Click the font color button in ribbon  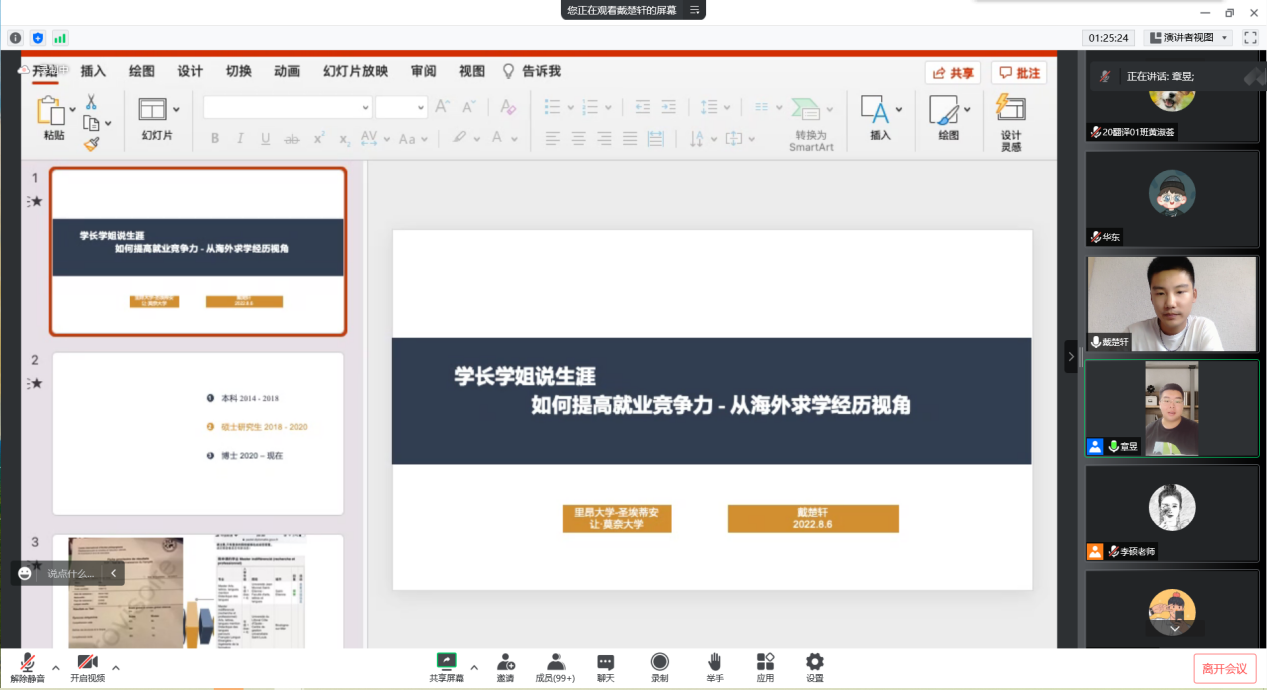click(x=499, y=138)
